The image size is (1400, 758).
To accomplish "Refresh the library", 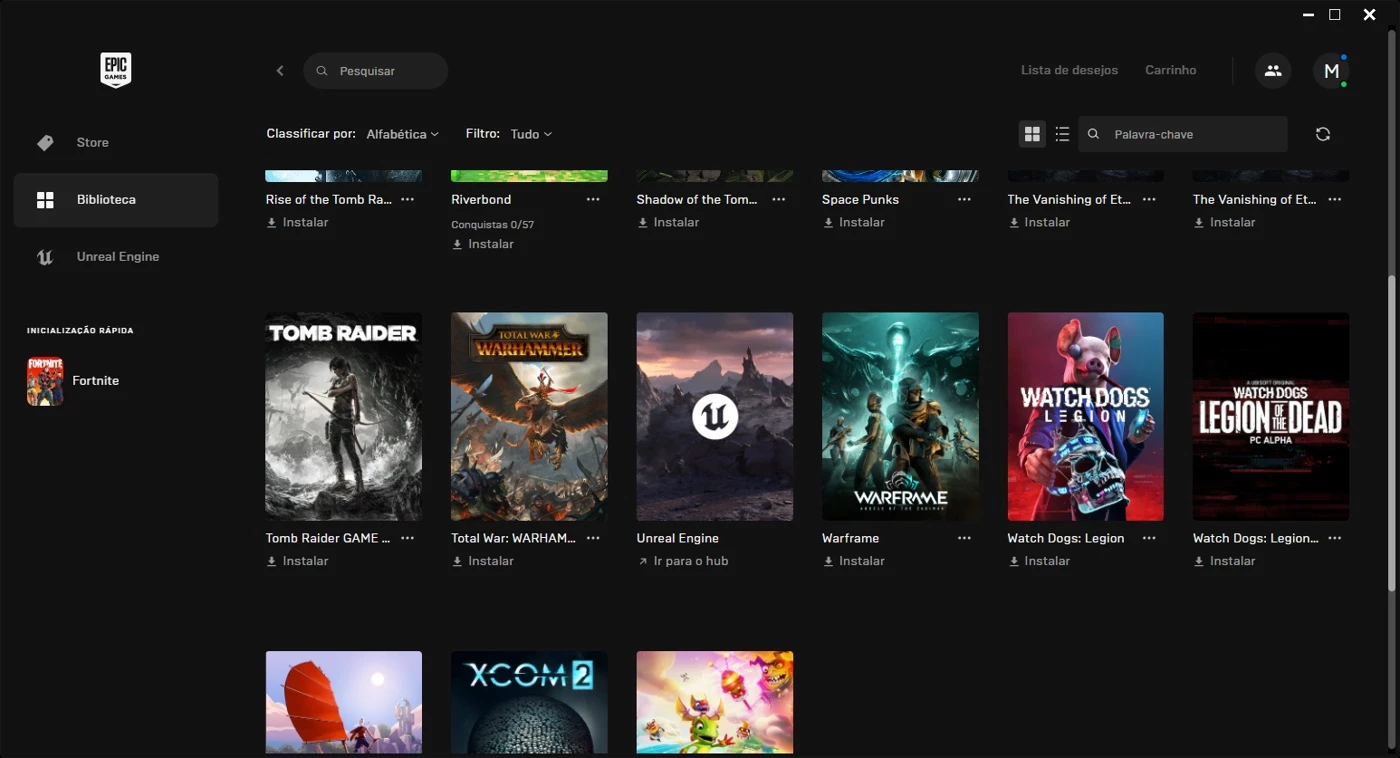I will [x=1323, y=134].
